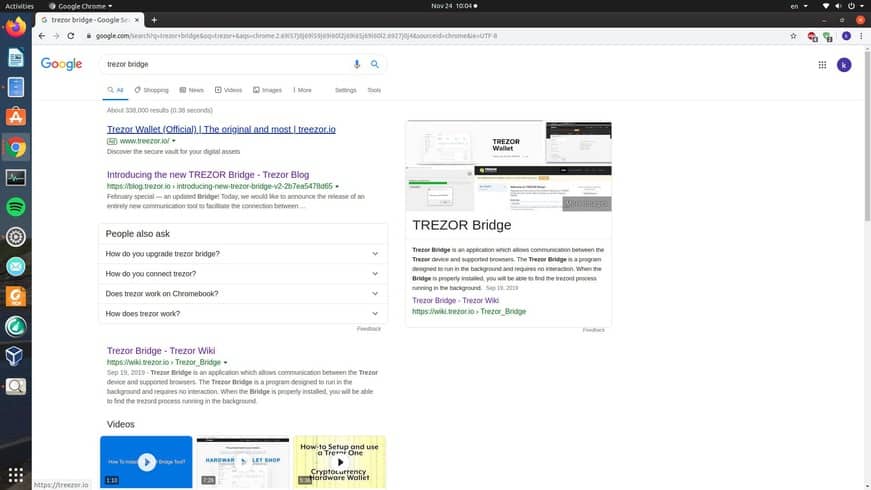Open VirtualBox cube icon in dock

tap(16, 356)
